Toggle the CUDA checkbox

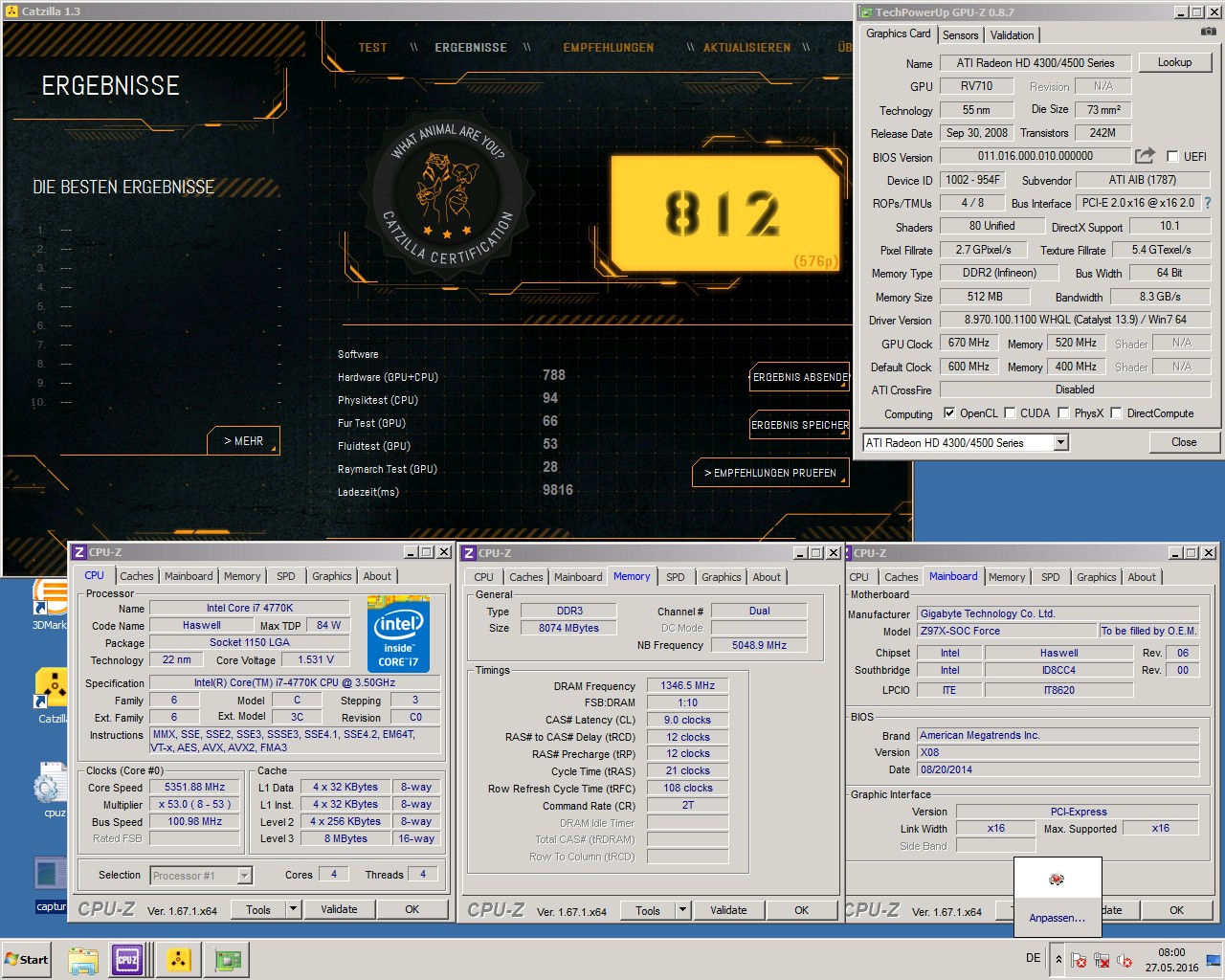pyautogui.click(x=1010, y=413)
